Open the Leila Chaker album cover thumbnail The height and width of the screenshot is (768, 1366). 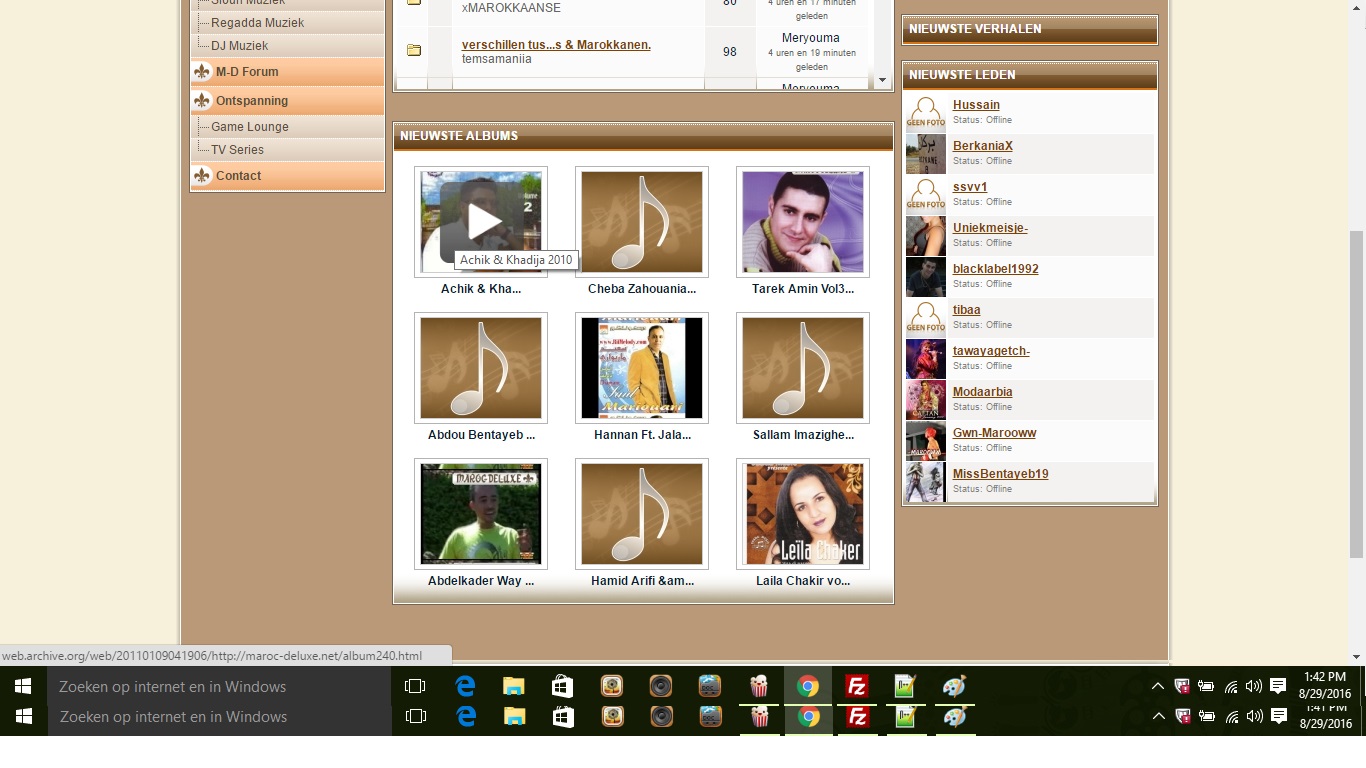(803, 514)
